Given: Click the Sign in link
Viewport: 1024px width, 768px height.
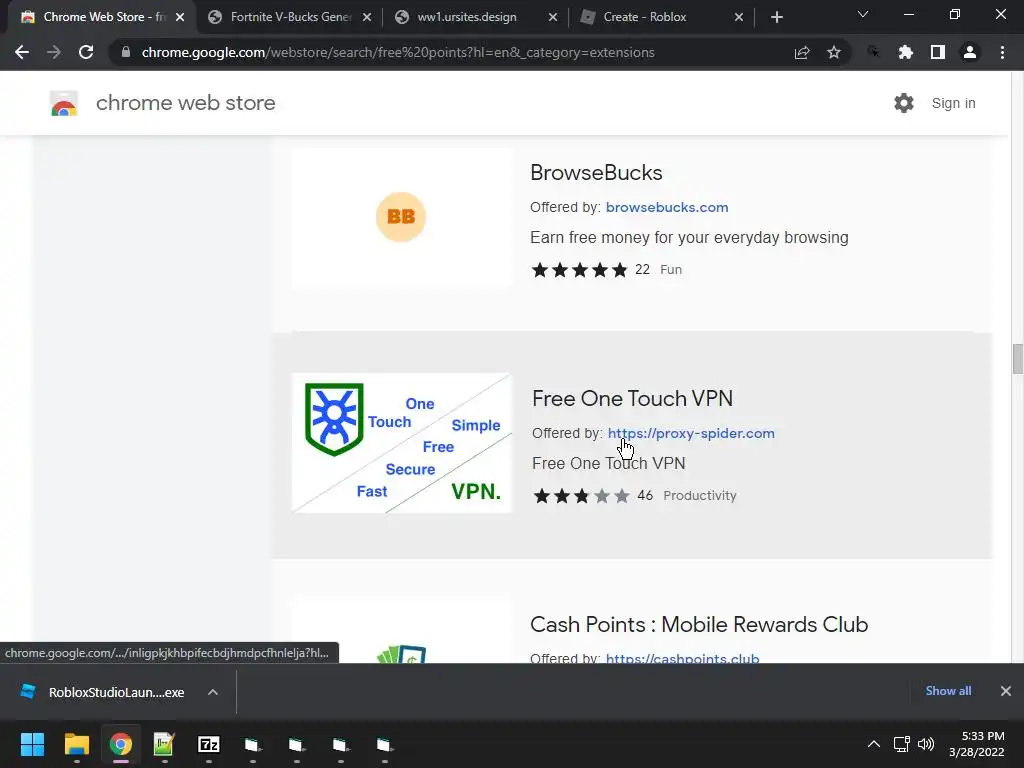Looking at the screenshot, I should (x=953, y=103).
